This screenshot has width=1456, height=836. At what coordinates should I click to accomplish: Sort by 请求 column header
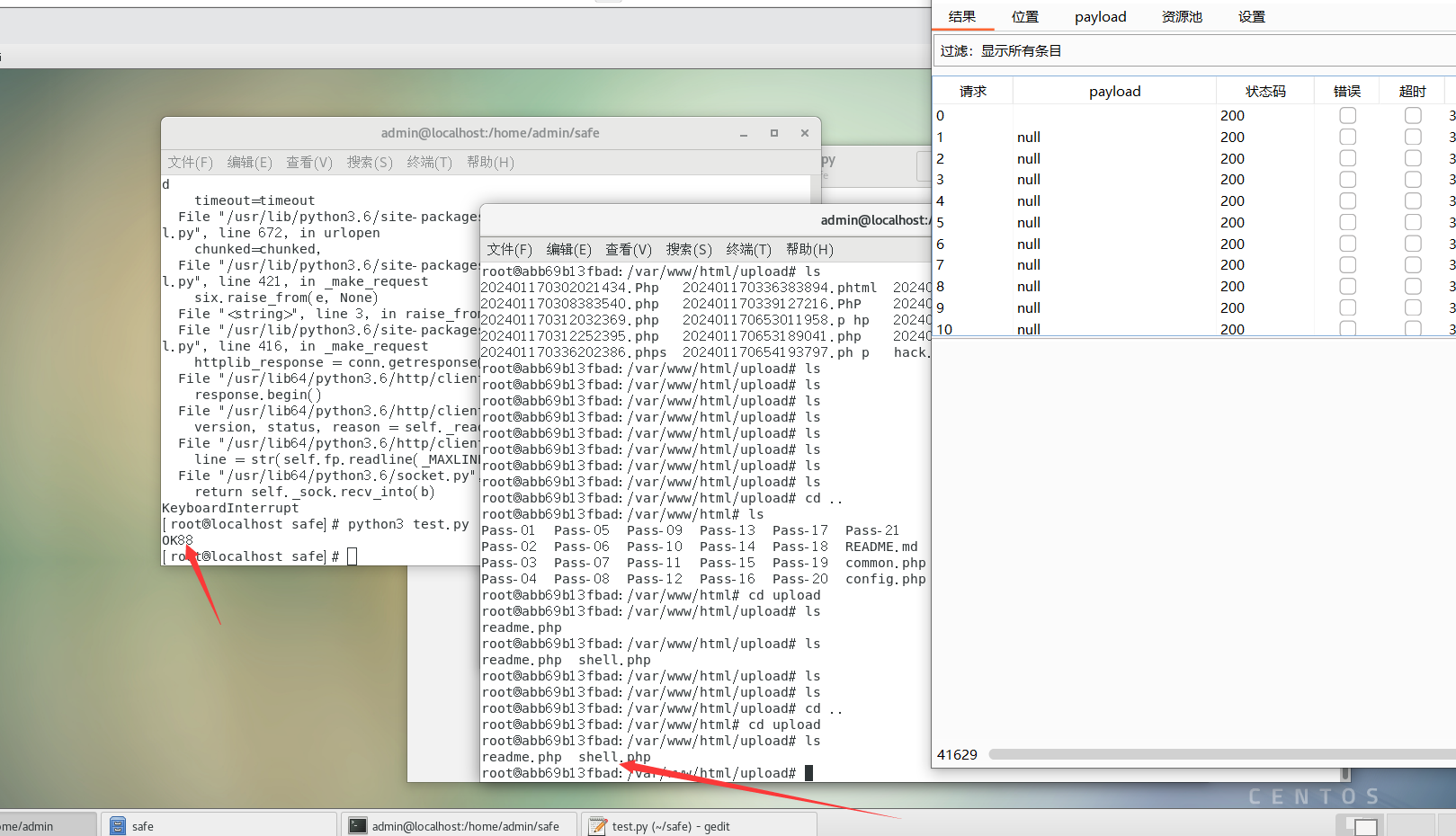[x=973, y=91]
